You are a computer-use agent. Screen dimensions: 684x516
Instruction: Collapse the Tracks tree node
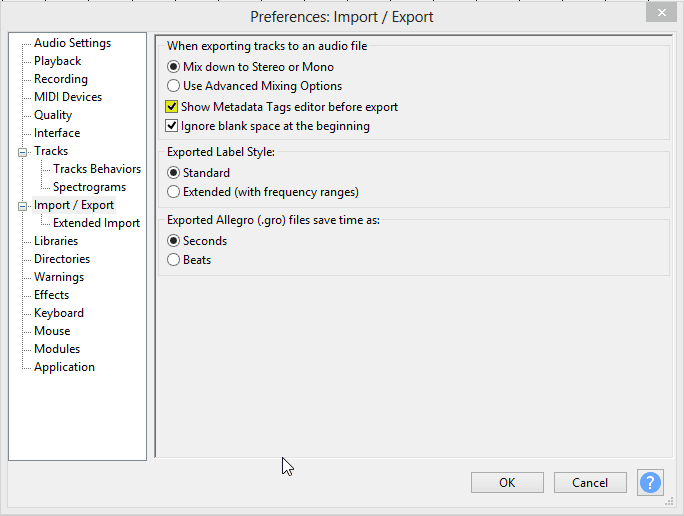[x=22, y=152]
